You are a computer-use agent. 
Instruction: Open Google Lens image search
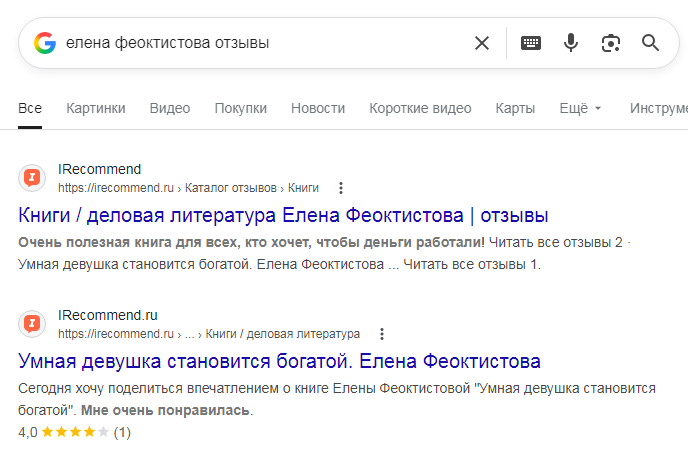(x=611, y=43)
